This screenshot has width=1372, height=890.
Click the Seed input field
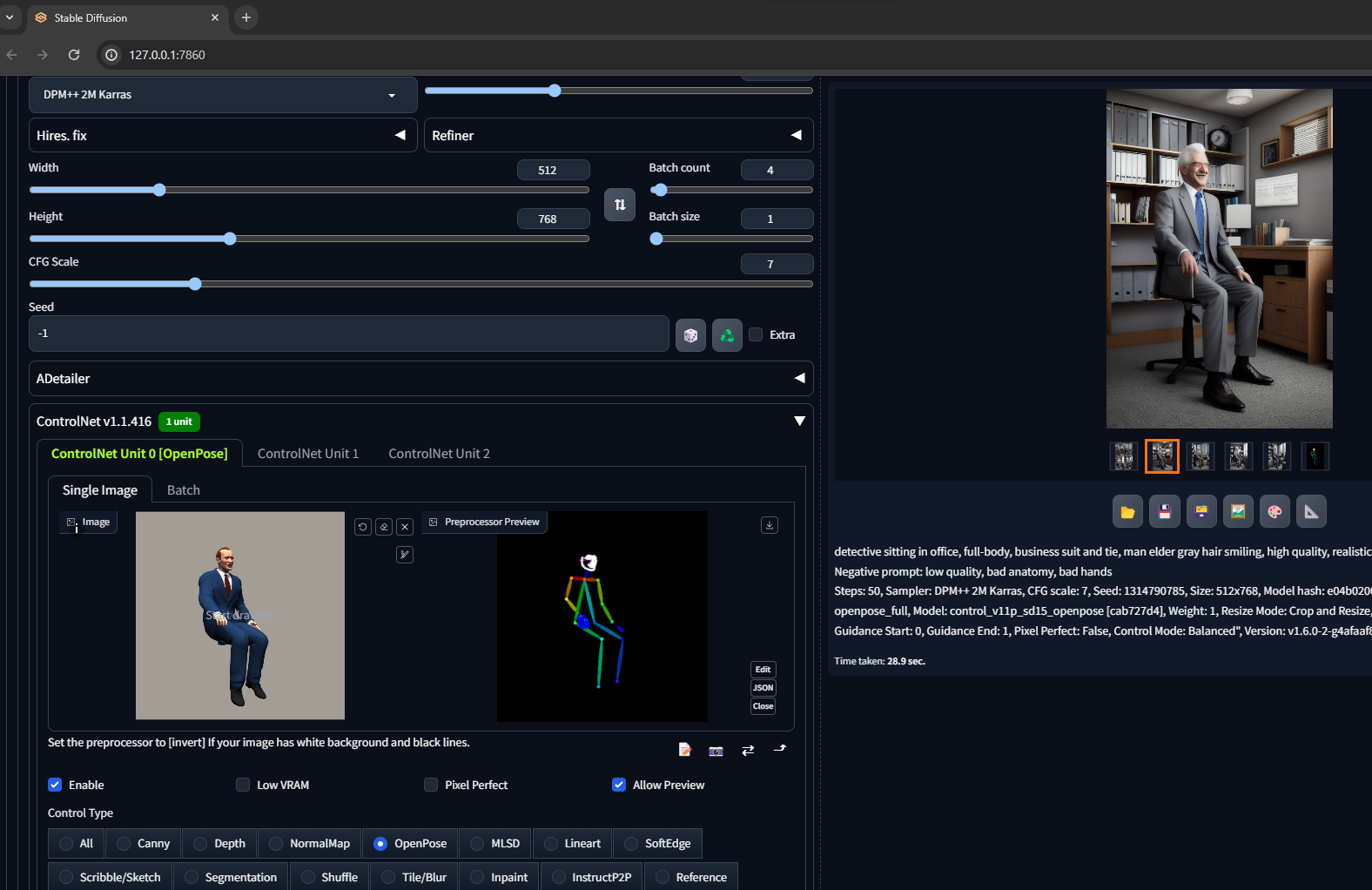pos(349,334)
